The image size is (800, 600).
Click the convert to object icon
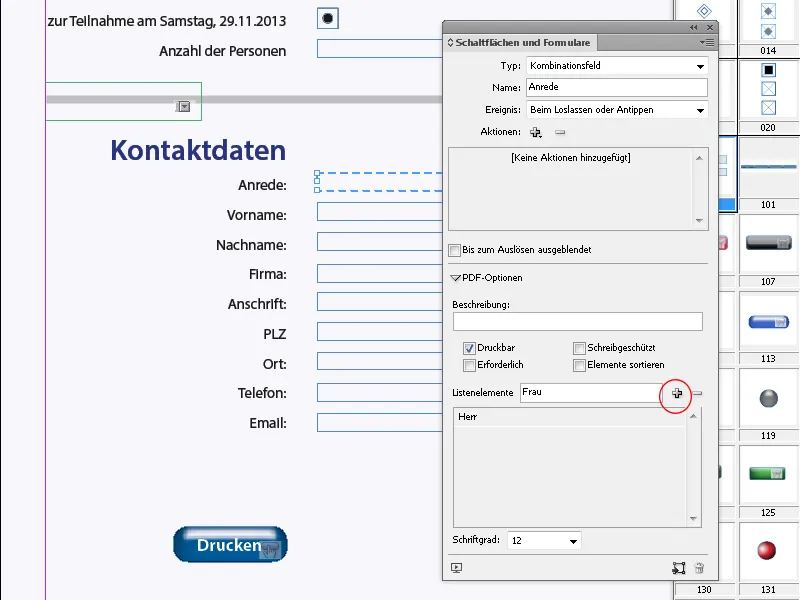(679, 568)
